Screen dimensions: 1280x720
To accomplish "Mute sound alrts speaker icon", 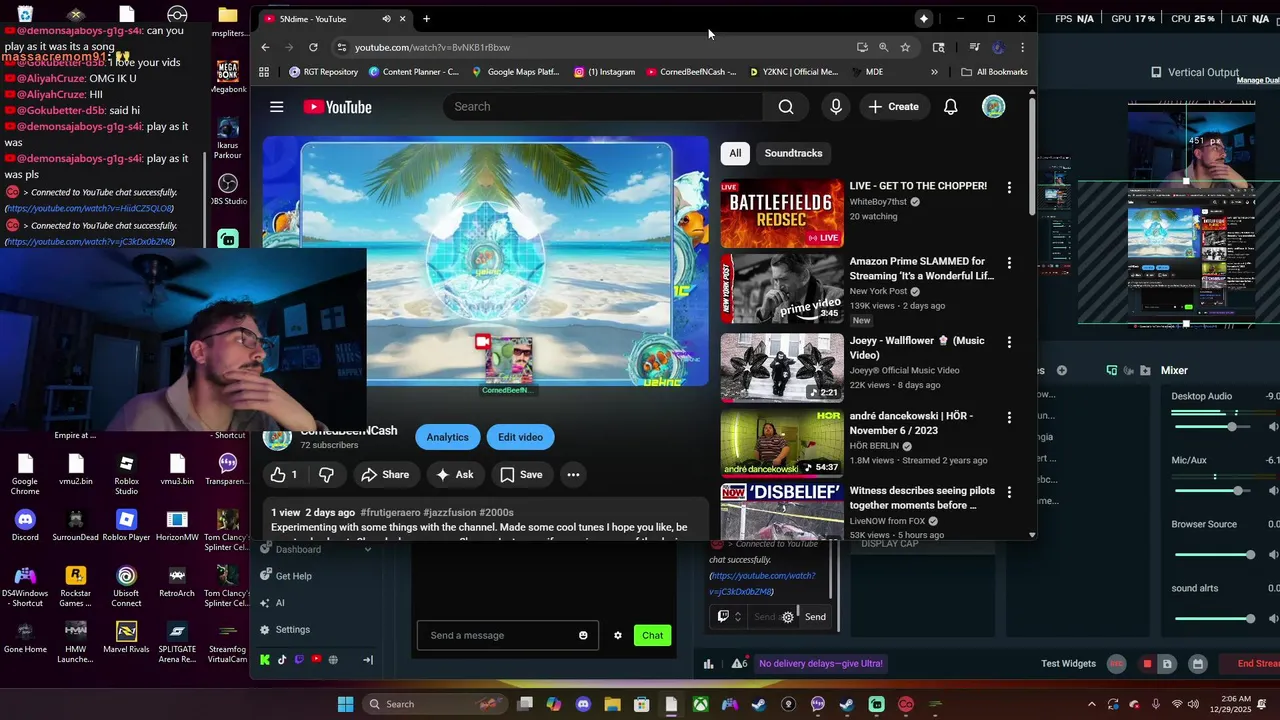I will 1273,619.
